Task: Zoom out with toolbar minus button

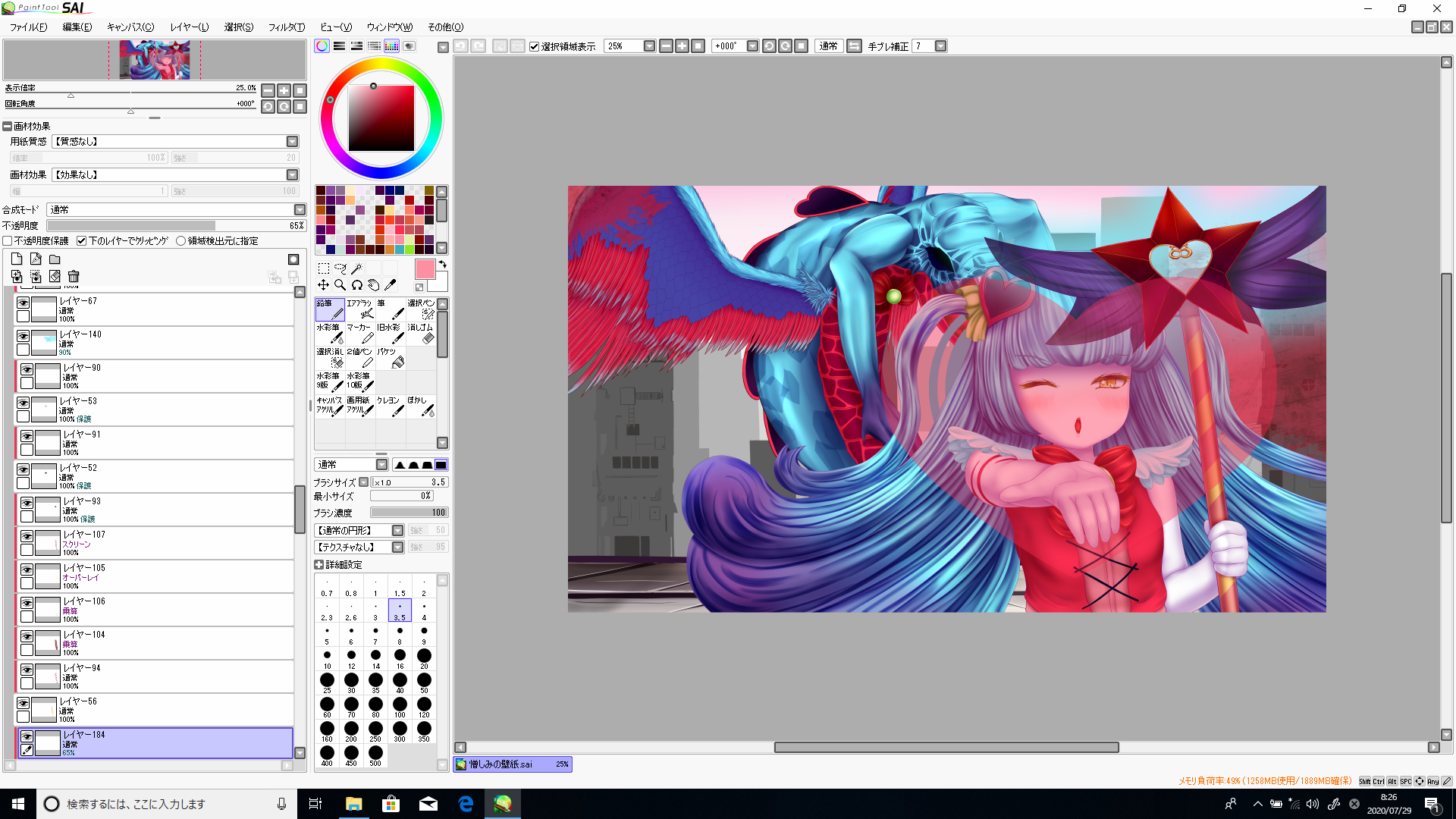Action: [x=666, y=46]
